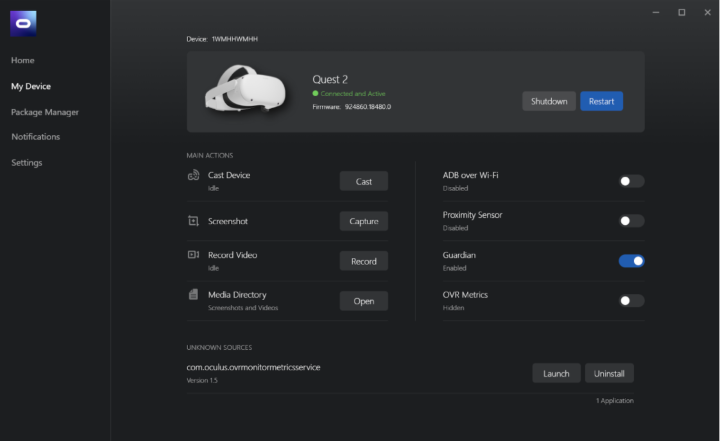Screen dimensions: 720x441
Task: Show OVR Metrics with its toggle
Action: 631,301
